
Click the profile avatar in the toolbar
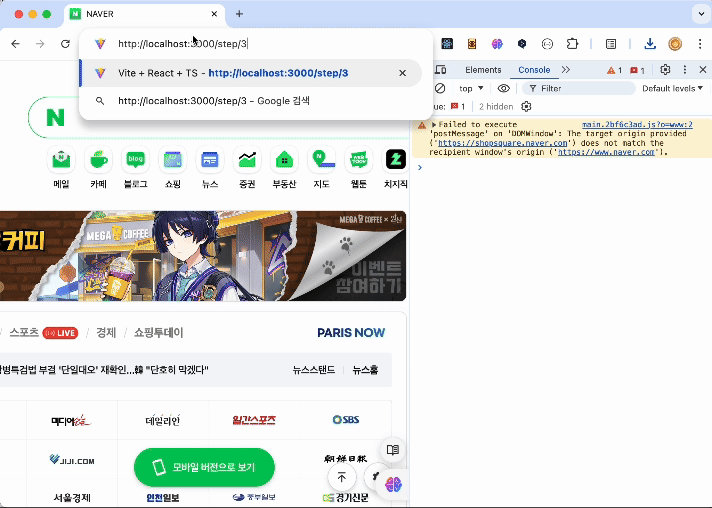coord(675,44)
